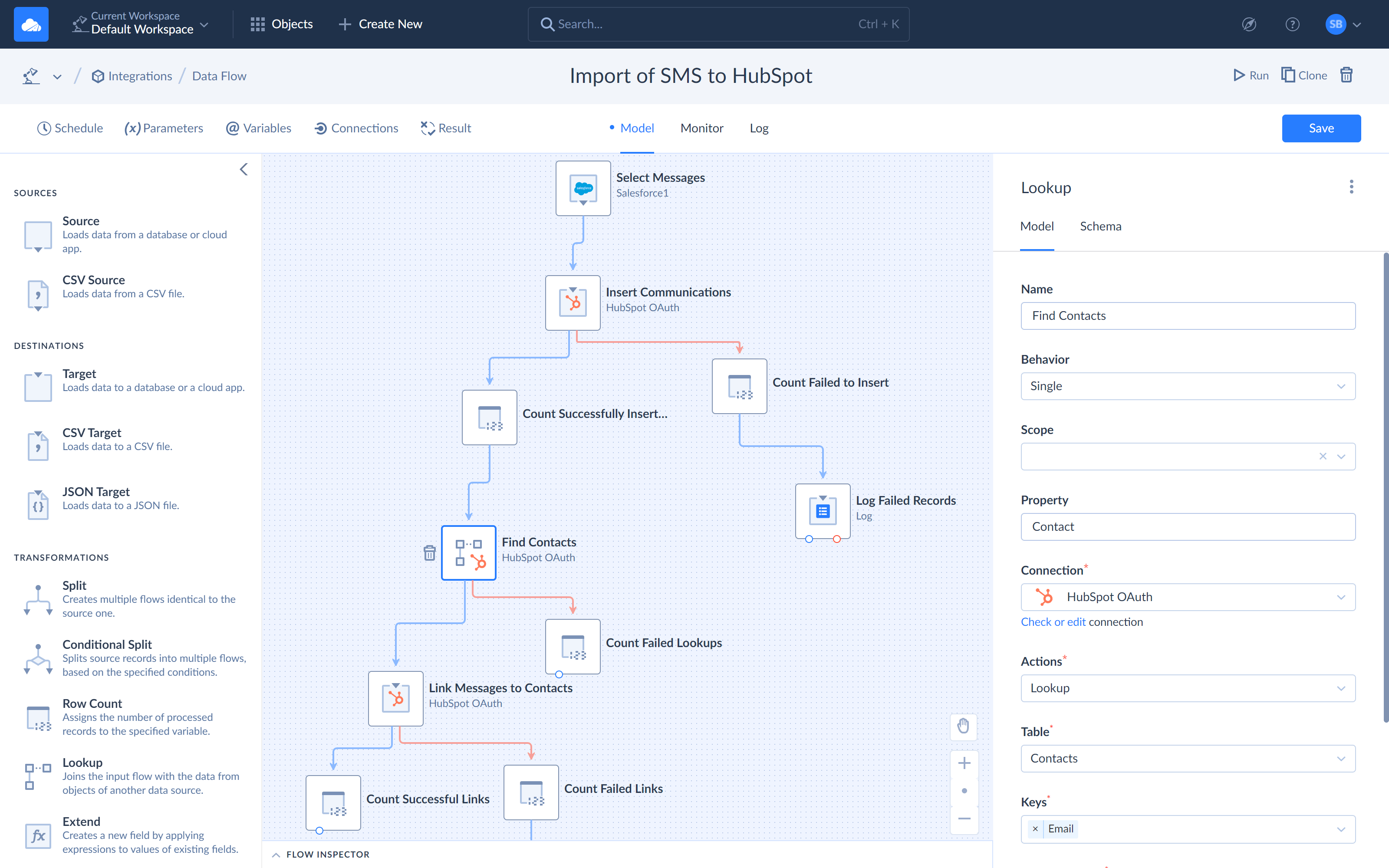Open Schedule settings via the clock icon
1389x868 pixels.
point(45,128)
